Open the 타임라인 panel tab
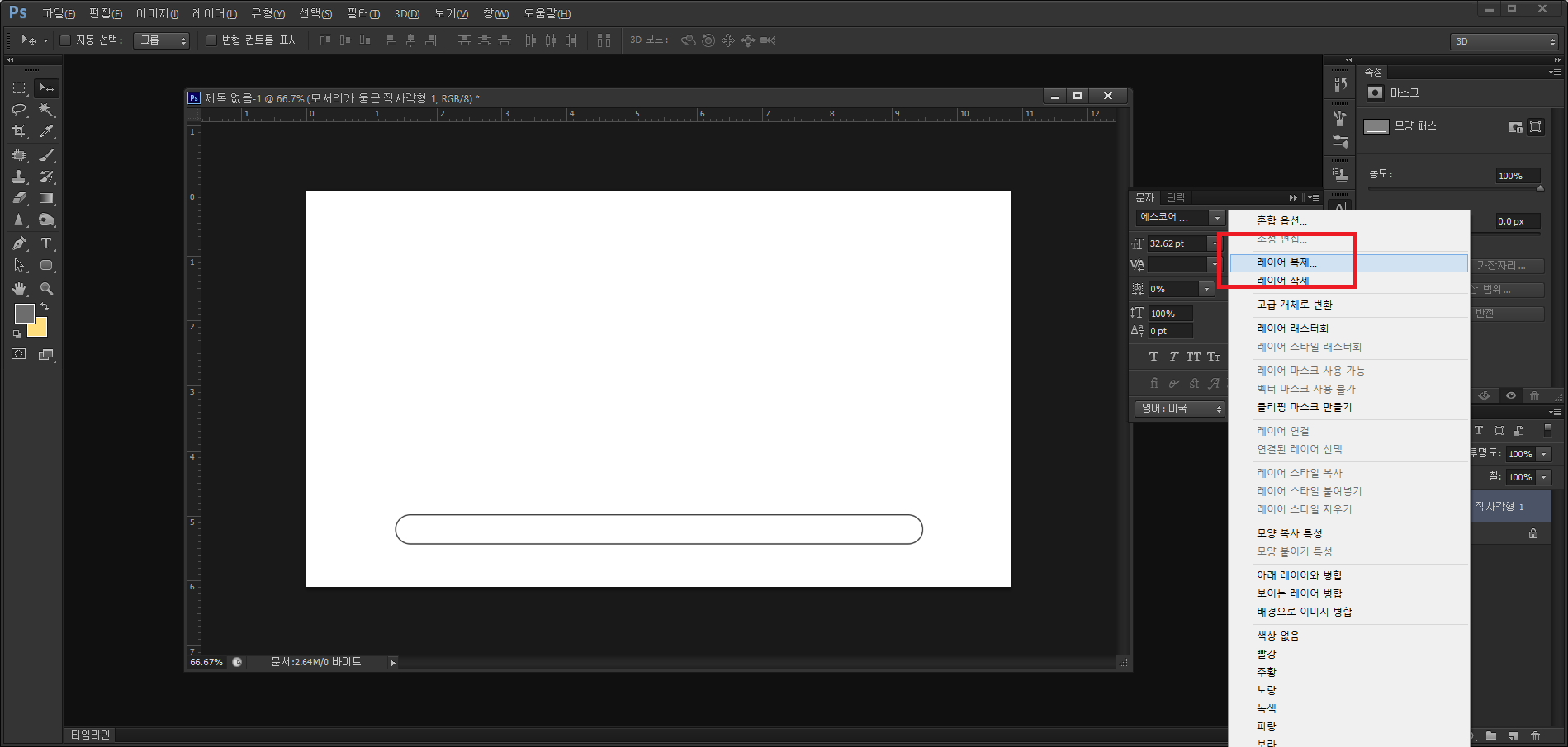Viewport: 1568px width, 747px height. 90,735
